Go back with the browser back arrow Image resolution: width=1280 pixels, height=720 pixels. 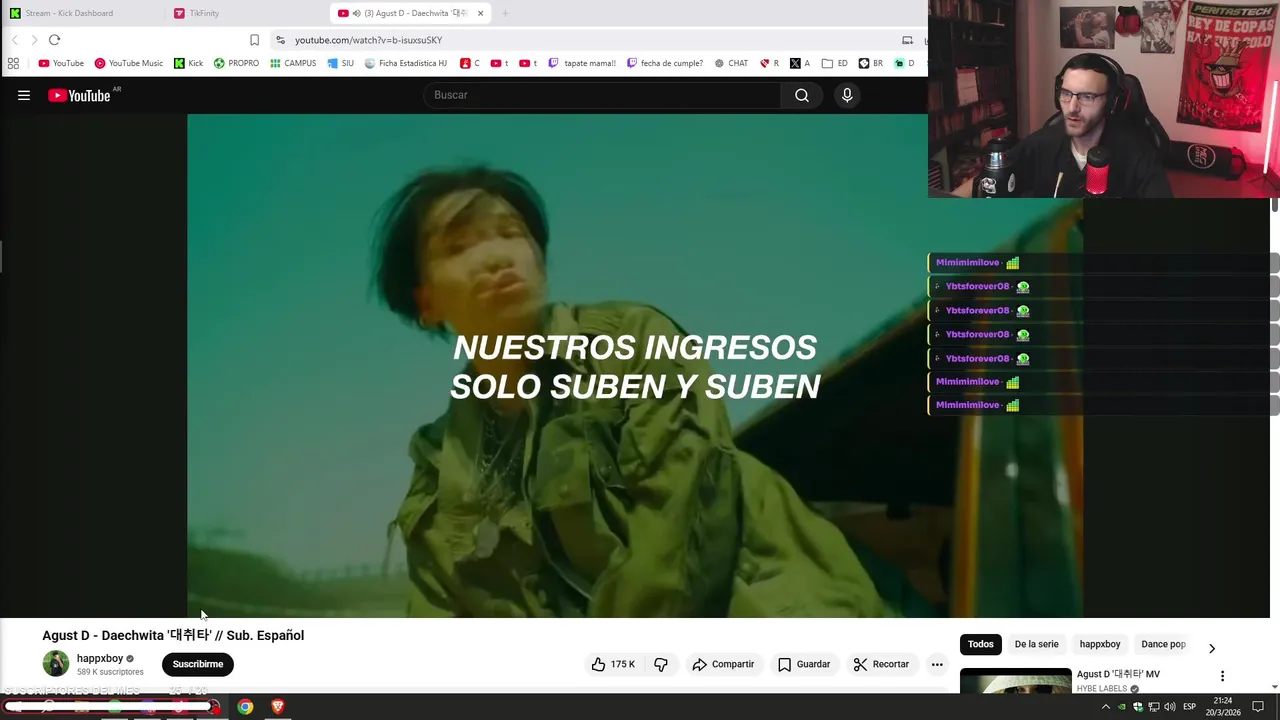pyautogui.click(x=14, y=40)
